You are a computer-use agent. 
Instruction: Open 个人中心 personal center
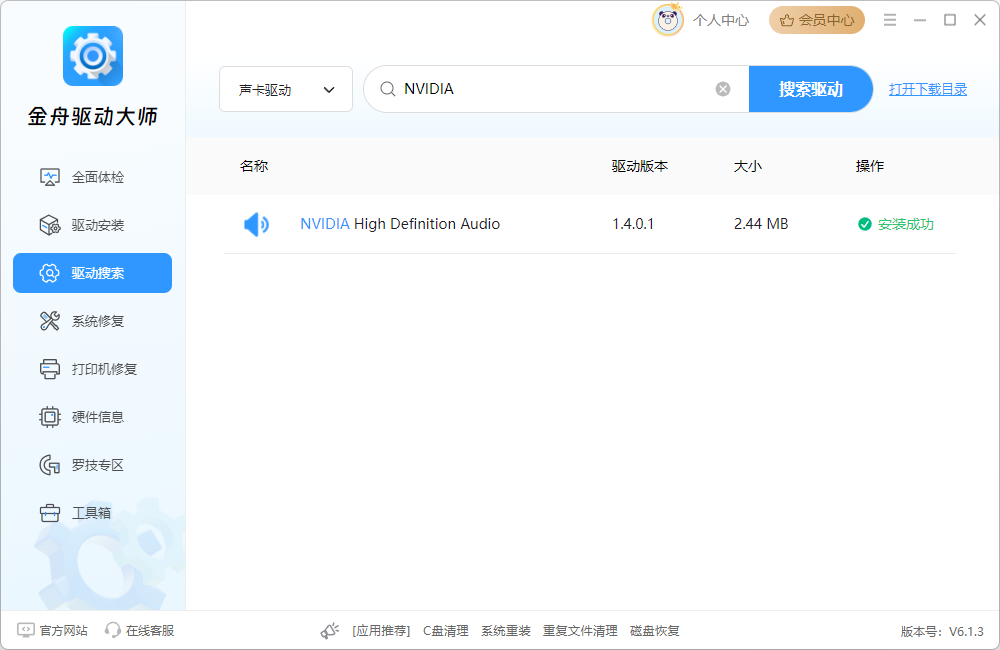tap(721, 20)
